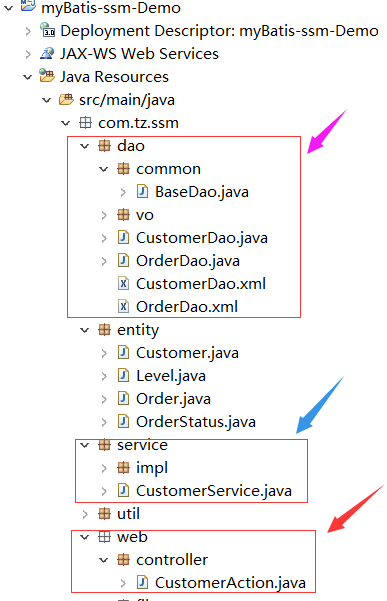Expand the BaseDao.java node
This screenshot has width=387, height=601.
pos(123,192)
